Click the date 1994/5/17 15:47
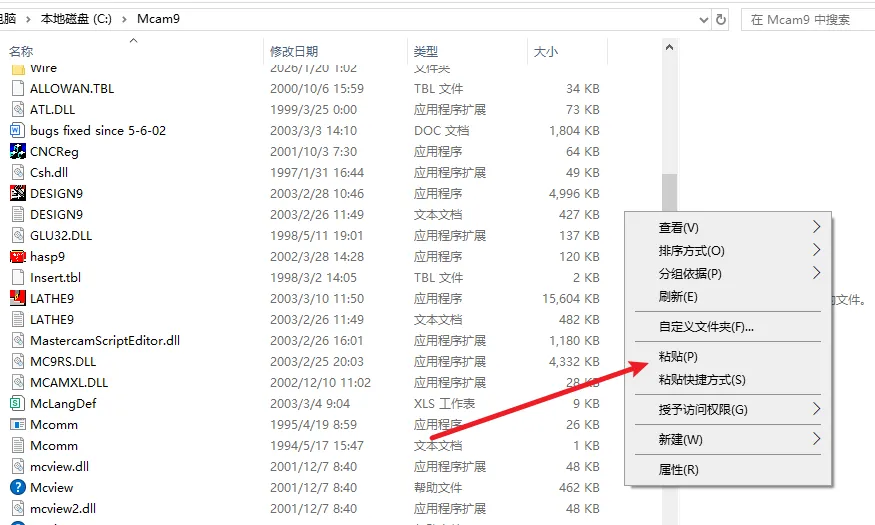 click(x=317, y=446)
